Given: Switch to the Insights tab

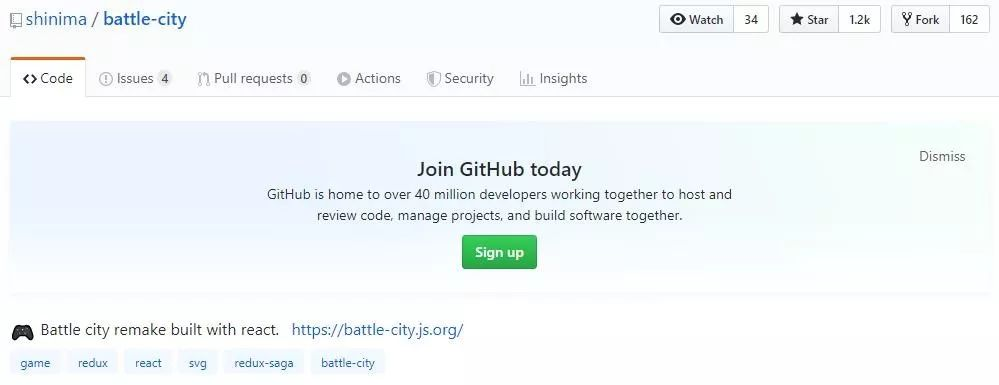Looking at the screenshot, I should [553, 78].
